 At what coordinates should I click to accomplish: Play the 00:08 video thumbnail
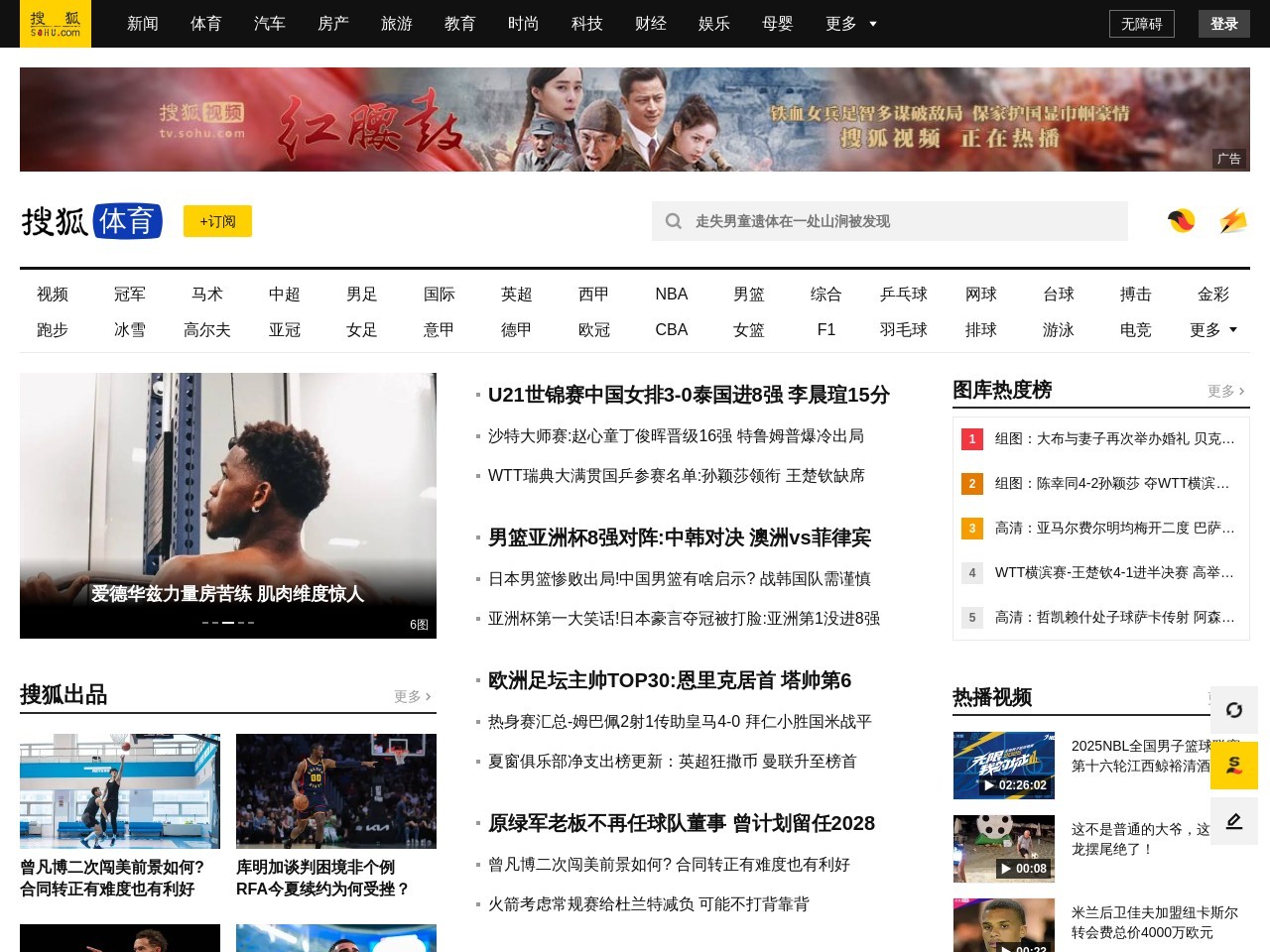click(x=1004, y=849)
